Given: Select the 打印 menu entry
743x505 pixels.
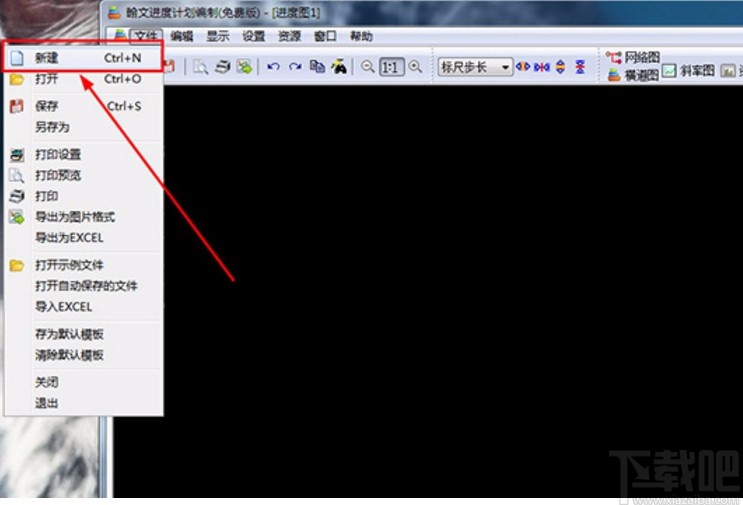Looking at the screenshot, I should coord(83,196).
